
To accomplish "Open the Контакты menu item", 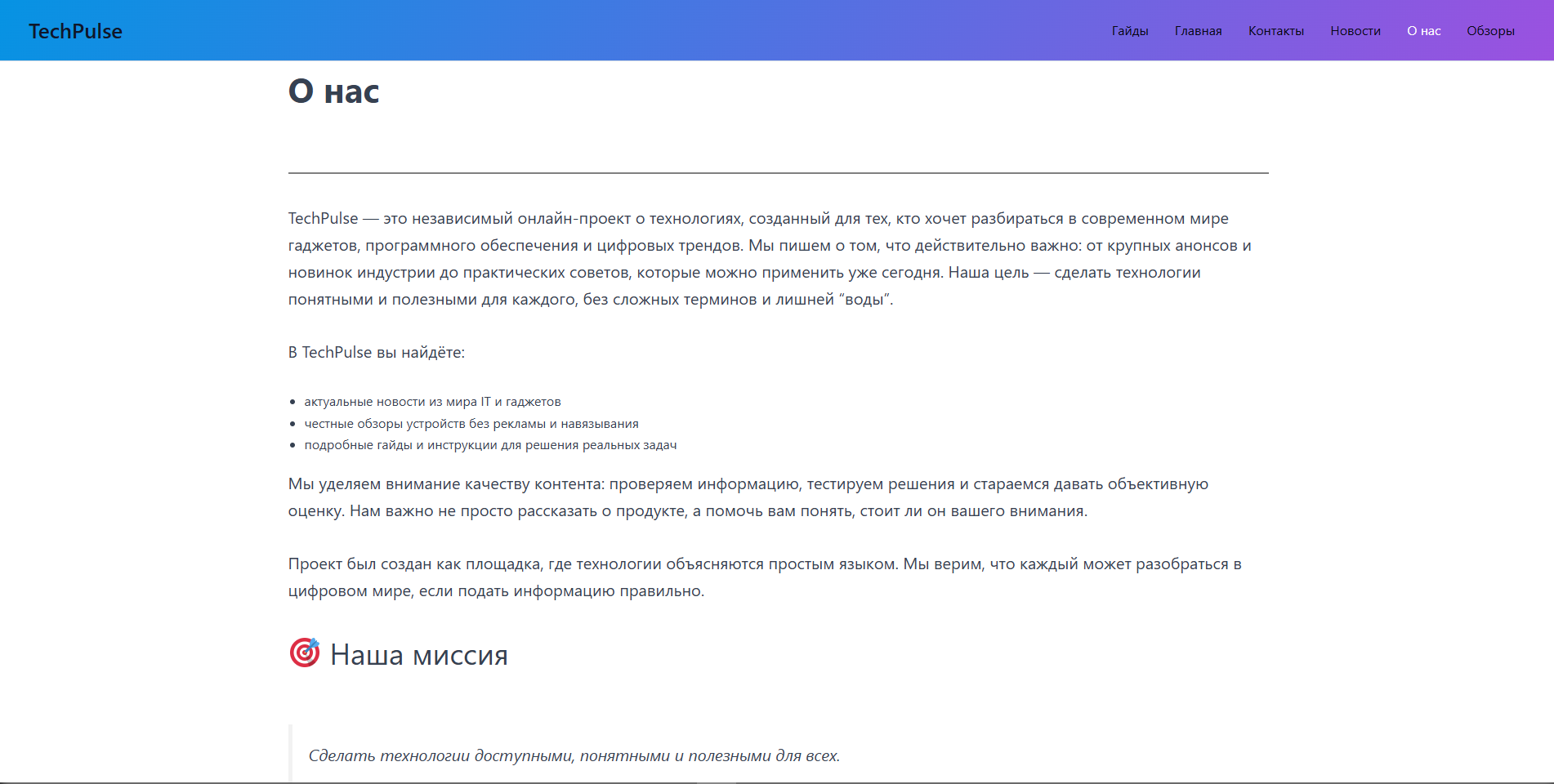I will coord(1275,31).
